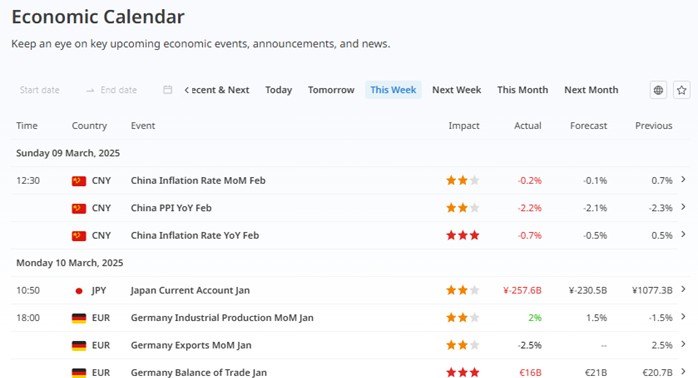The image size is (698, 378).
Task: Select the This Week tab
Action: pos(393,90)
